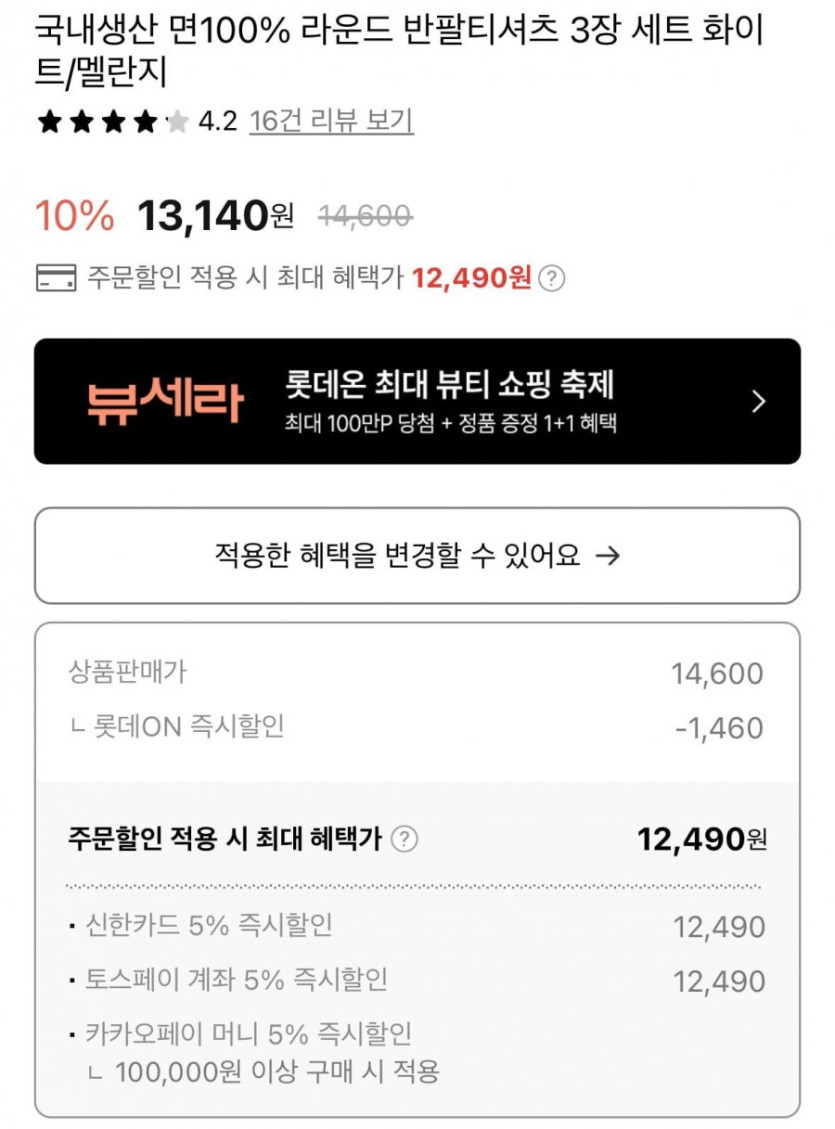Screen dimensions: 835x1129
Task: Select the 카카오페이 머니 5% 즉시할인 option
Action: pos(248,1034)
